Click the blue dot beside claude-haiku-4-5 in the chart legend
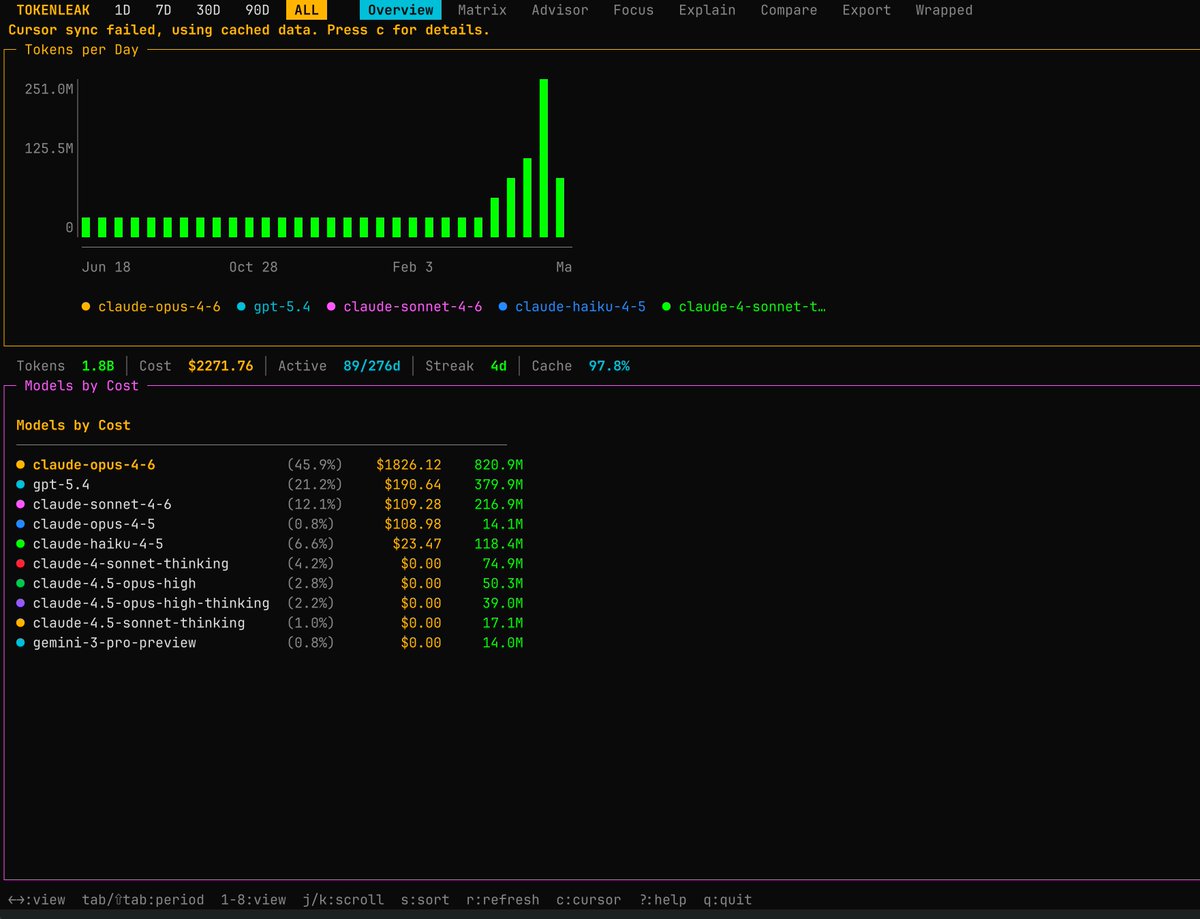The width and height of the screenshot is (1200, 919). pos(503,307)
